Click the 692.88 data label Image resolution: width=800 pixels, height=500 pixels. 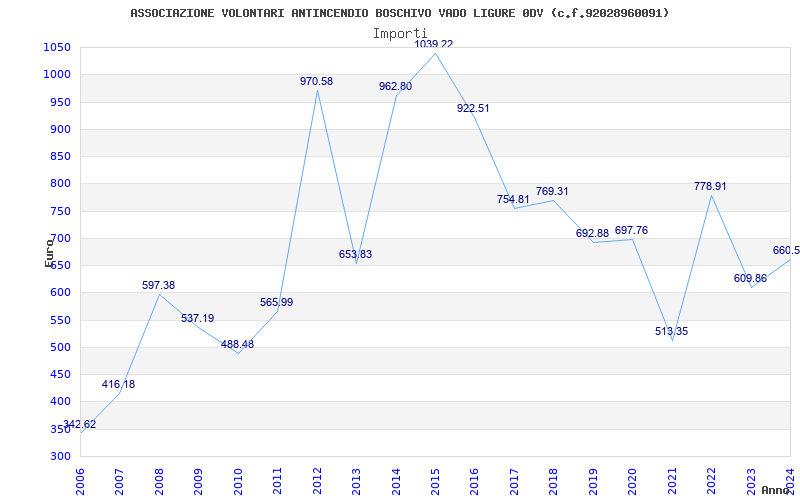pyautogui.click(x=592, y=234)
